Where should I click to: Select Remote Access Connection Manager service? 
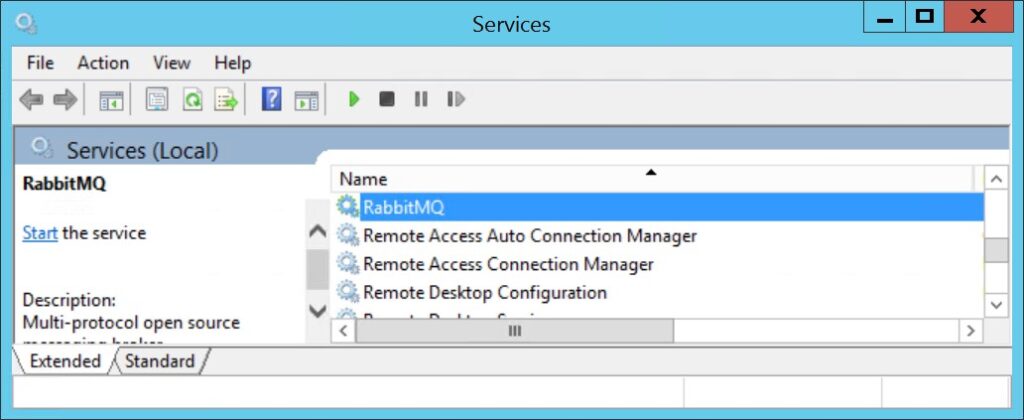pos(508,264)
